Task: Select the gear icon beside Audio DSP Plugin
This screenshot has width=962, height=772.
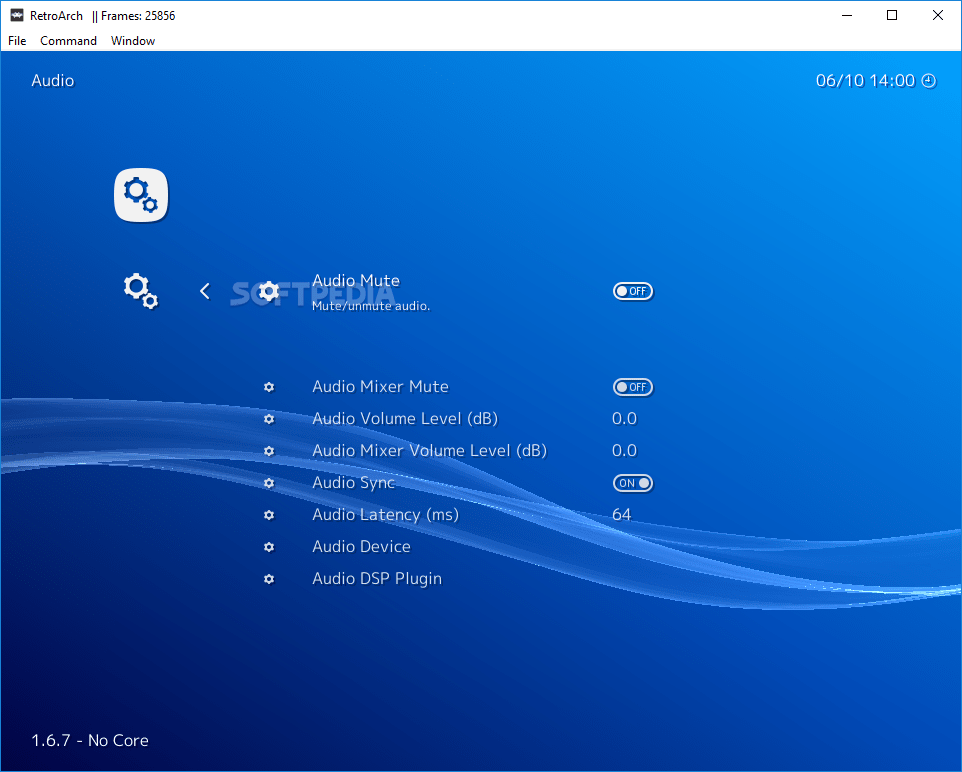Action: [x=268, y=579]
